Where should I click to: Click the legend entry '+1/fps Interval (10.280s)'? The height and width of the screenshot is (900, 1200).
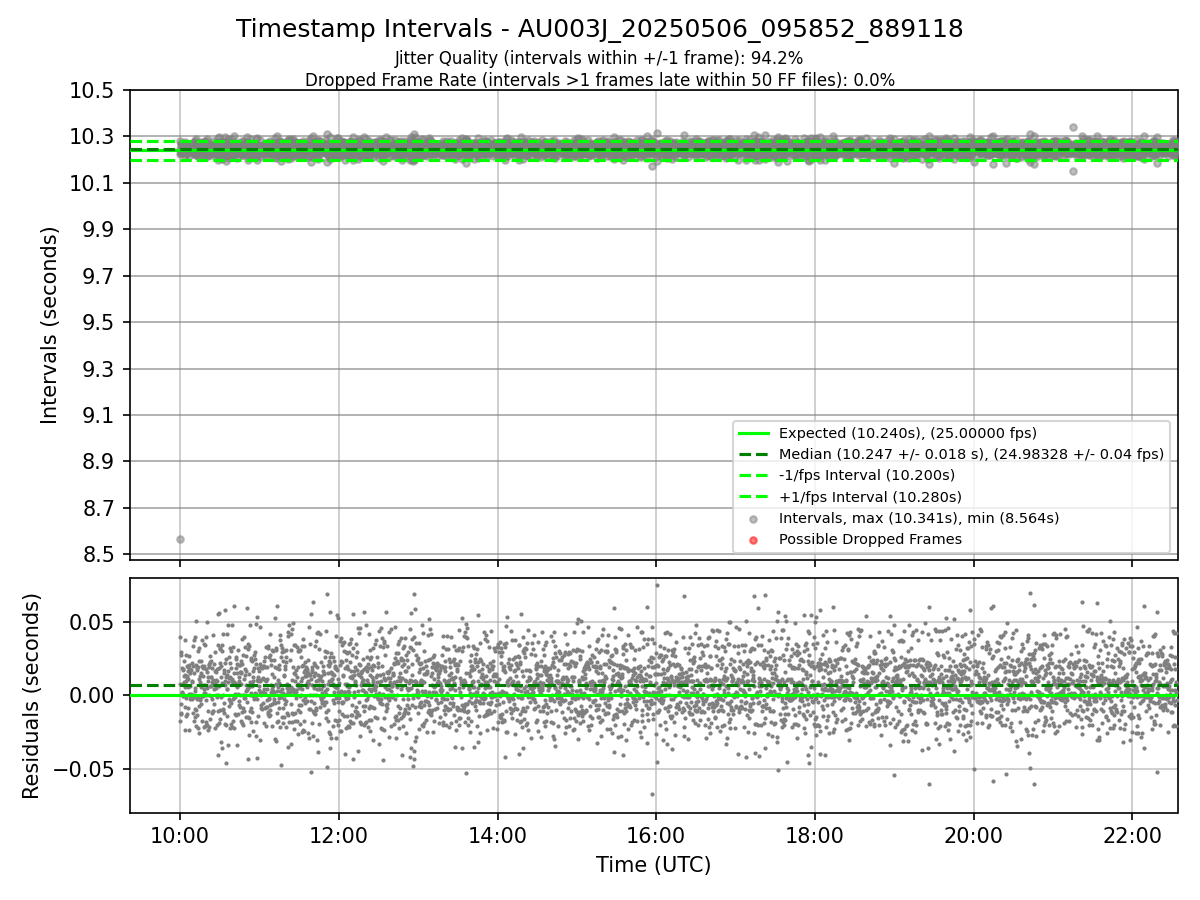click(x=869, y=496)
